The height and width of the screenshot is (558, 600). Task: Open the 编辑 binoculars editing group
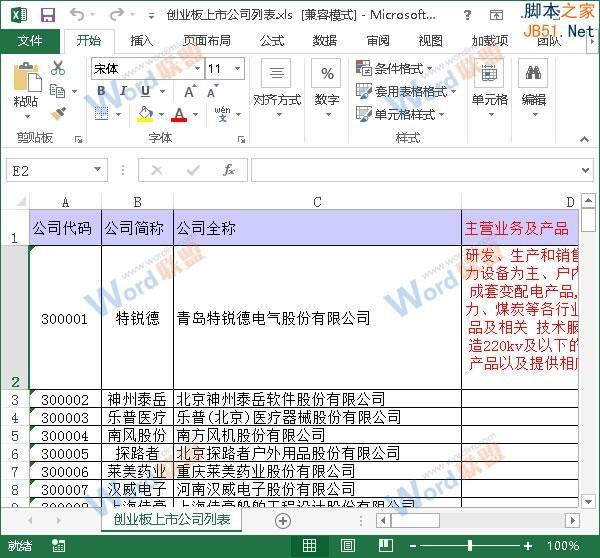pyautogui.click(x=533, y=88)
